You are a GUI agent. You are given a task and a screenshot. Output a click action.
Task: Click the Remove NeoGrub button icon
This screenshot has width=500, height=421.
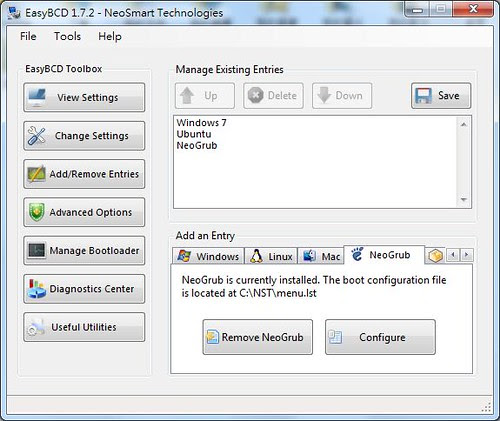pyautogui.click(x=212, y=337)
